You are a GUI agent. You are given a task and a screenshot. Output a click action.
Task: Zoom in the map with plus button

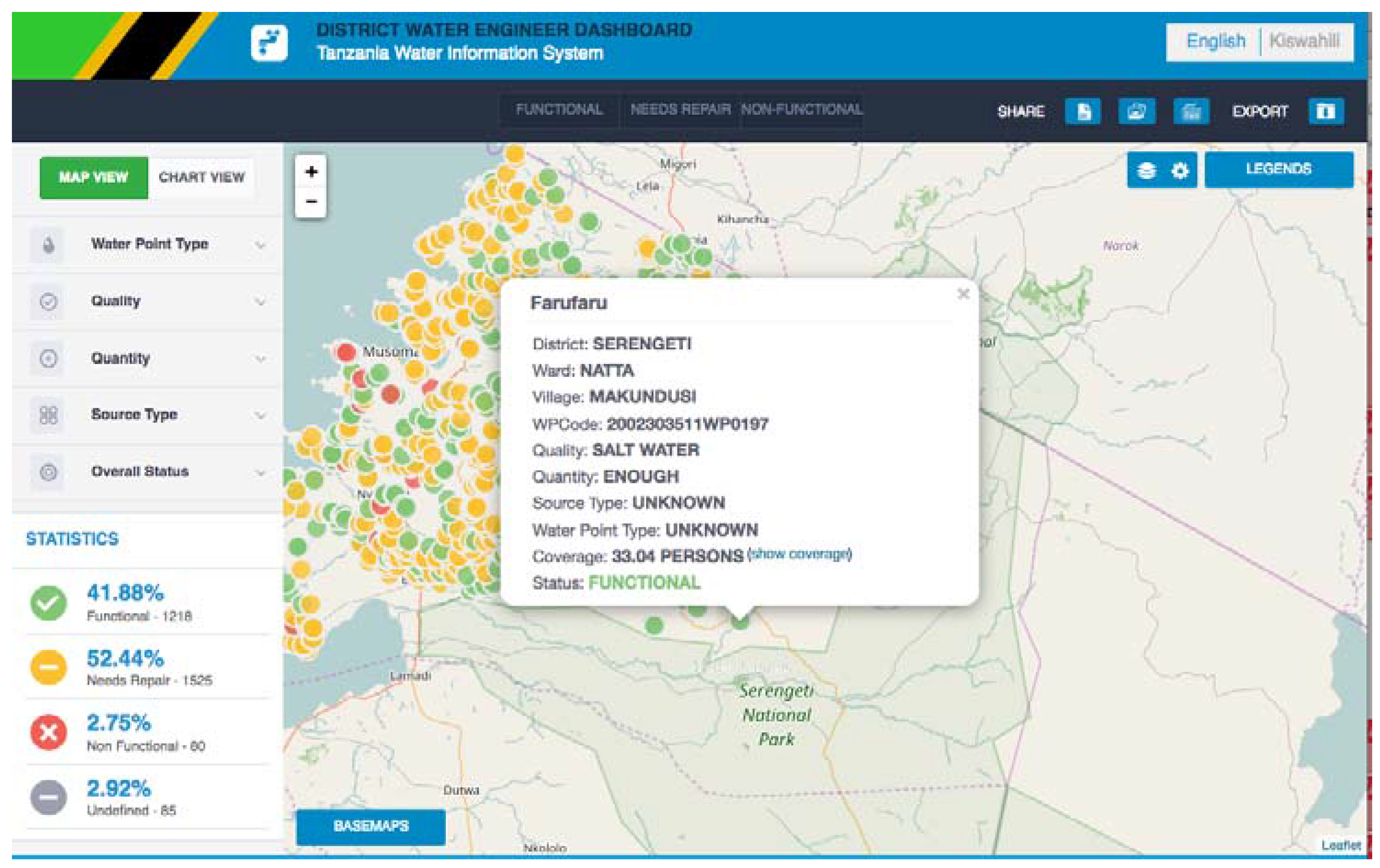tap(311, 171)
